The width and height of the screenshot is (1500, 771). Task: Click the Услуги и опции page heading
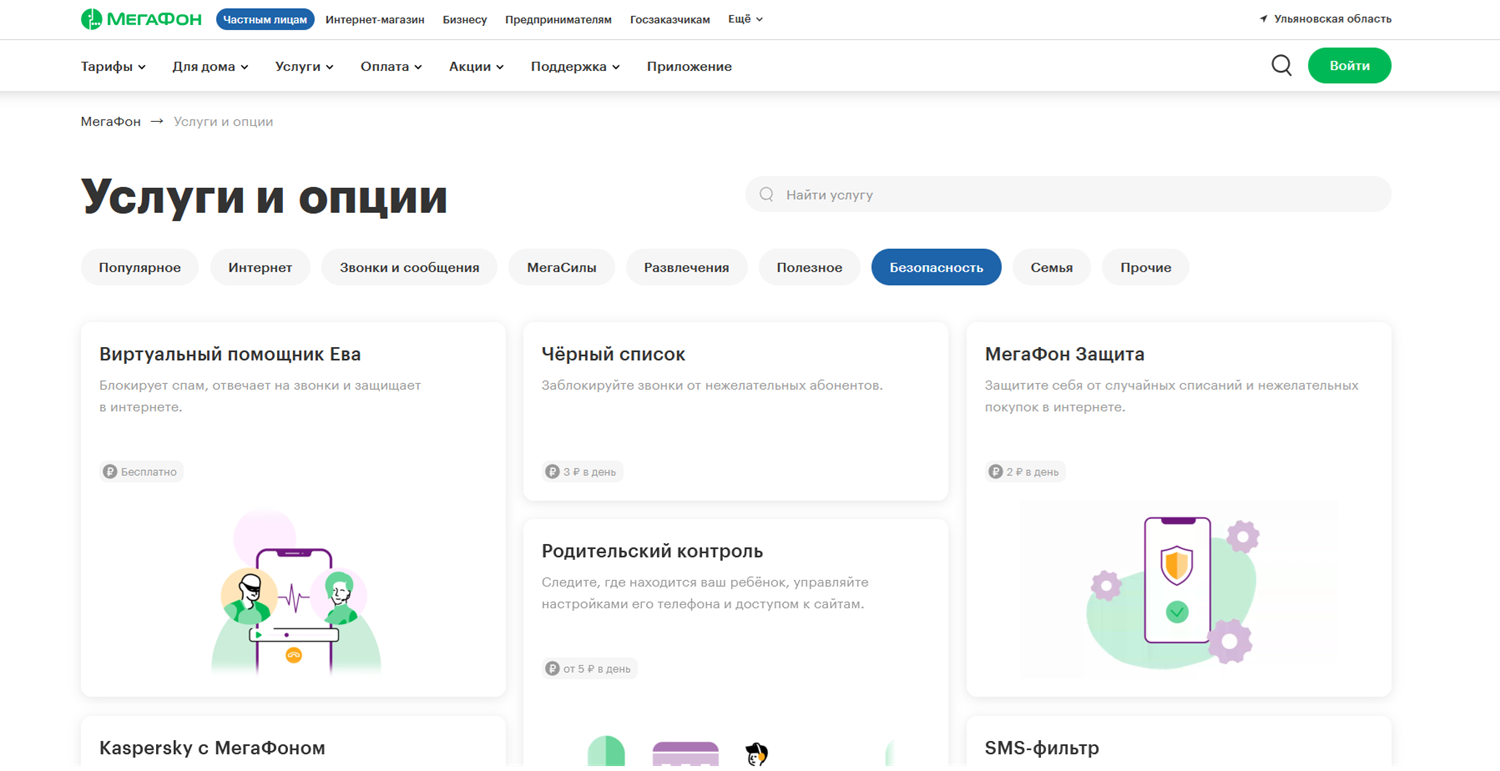(x=264, y=196)
